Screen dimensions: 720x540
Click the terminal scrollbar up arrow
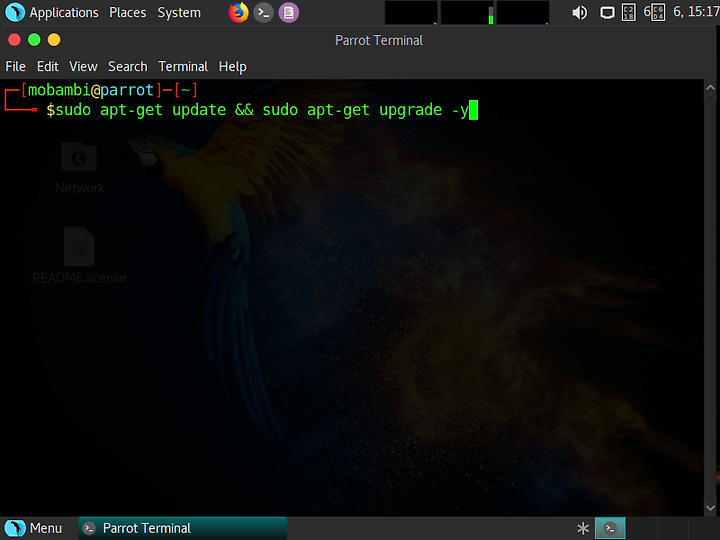(x=710, y=87)
